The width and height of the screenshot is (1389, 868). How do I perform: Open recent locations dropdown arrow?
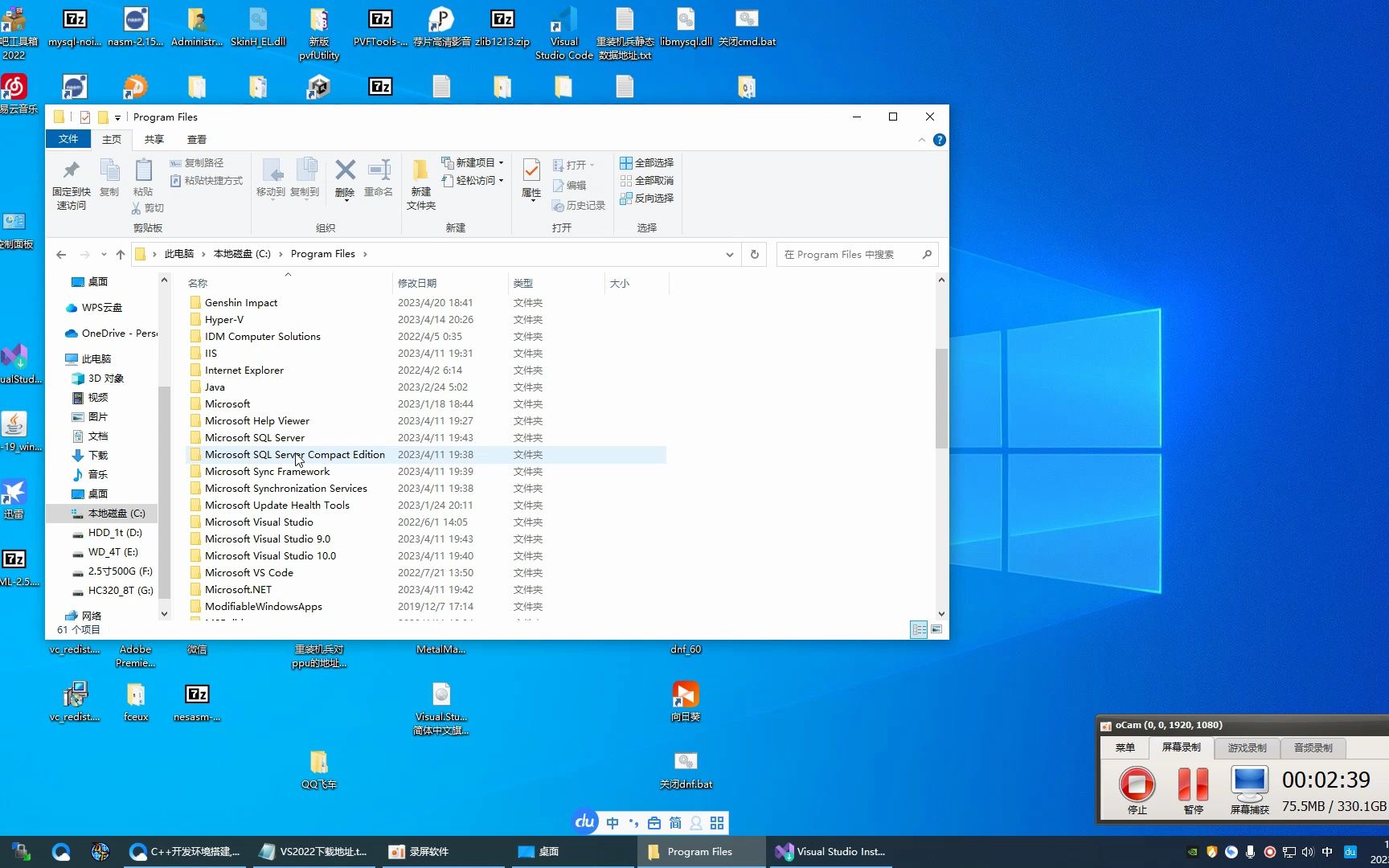tap(104, 254)
